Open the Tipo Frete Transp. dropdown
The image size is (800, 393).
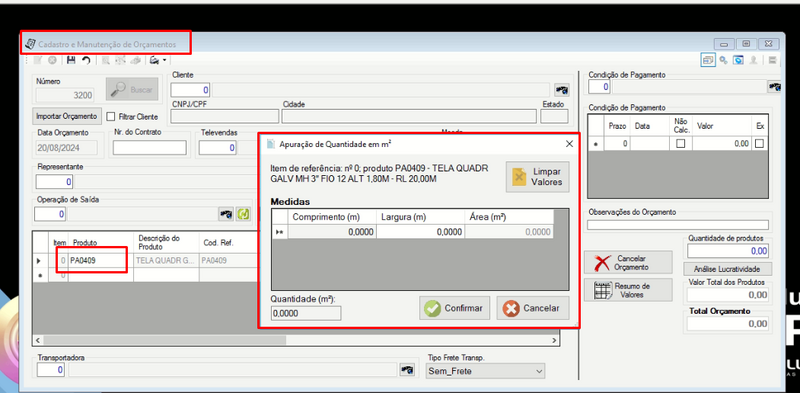point(485,371)
